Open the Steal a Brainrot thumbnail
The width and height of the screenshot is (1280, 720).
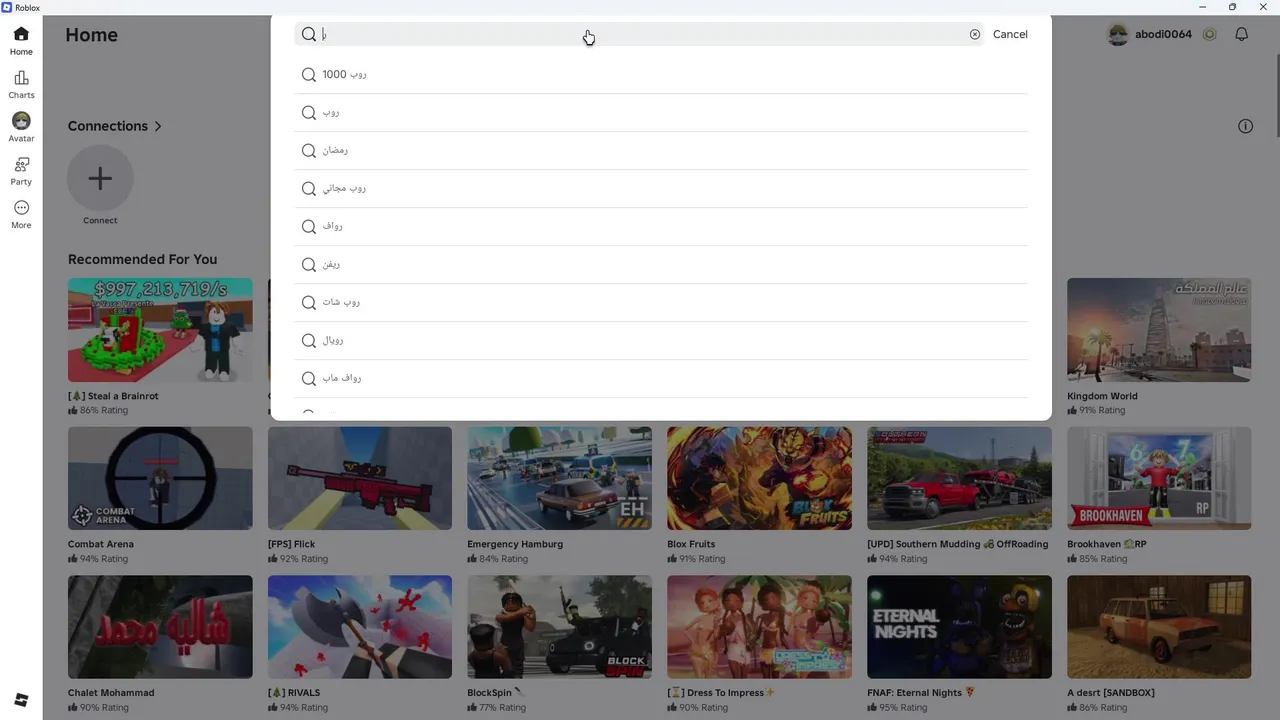coord(160,330)
